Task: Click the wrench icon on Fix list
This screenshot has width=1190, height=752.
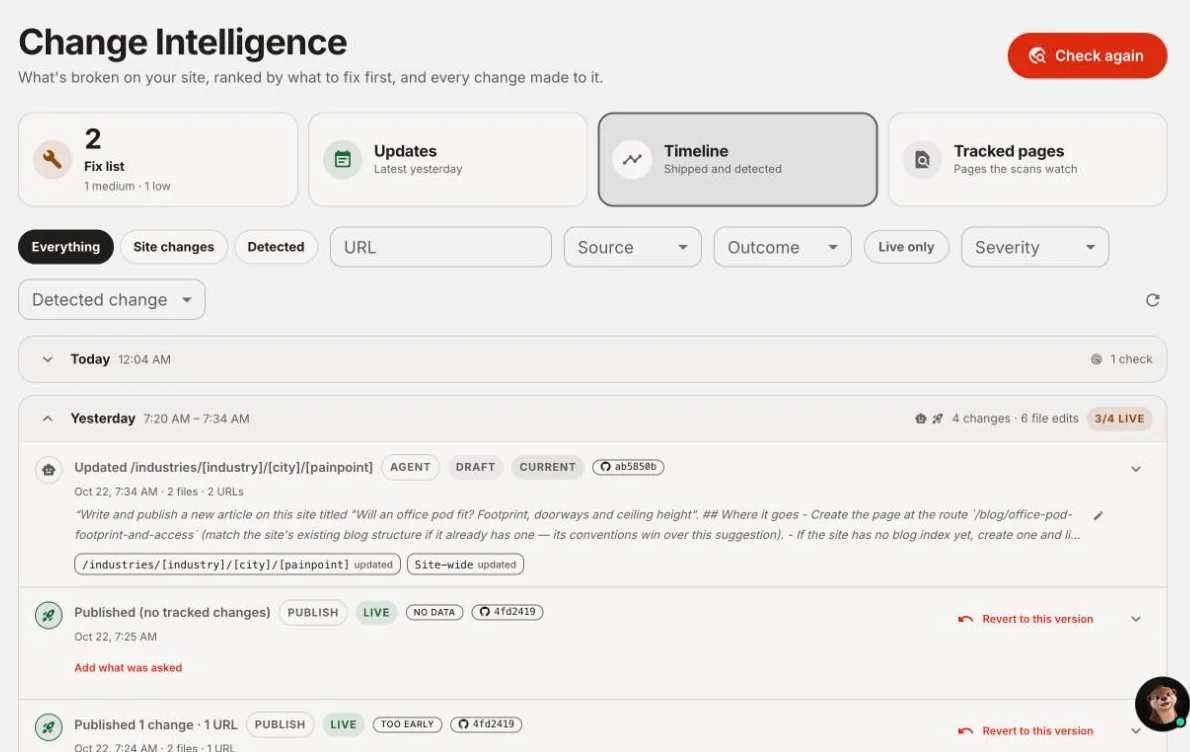Action: (52, 159)
